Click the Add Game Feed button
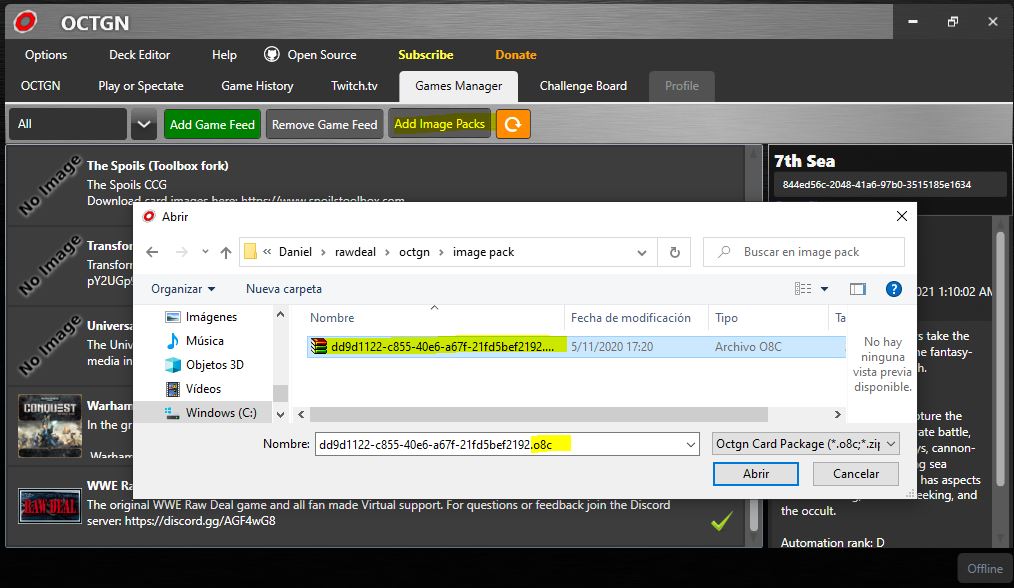Image resolution: width=1014 pixels, height=588 pixels. [212, 124]
